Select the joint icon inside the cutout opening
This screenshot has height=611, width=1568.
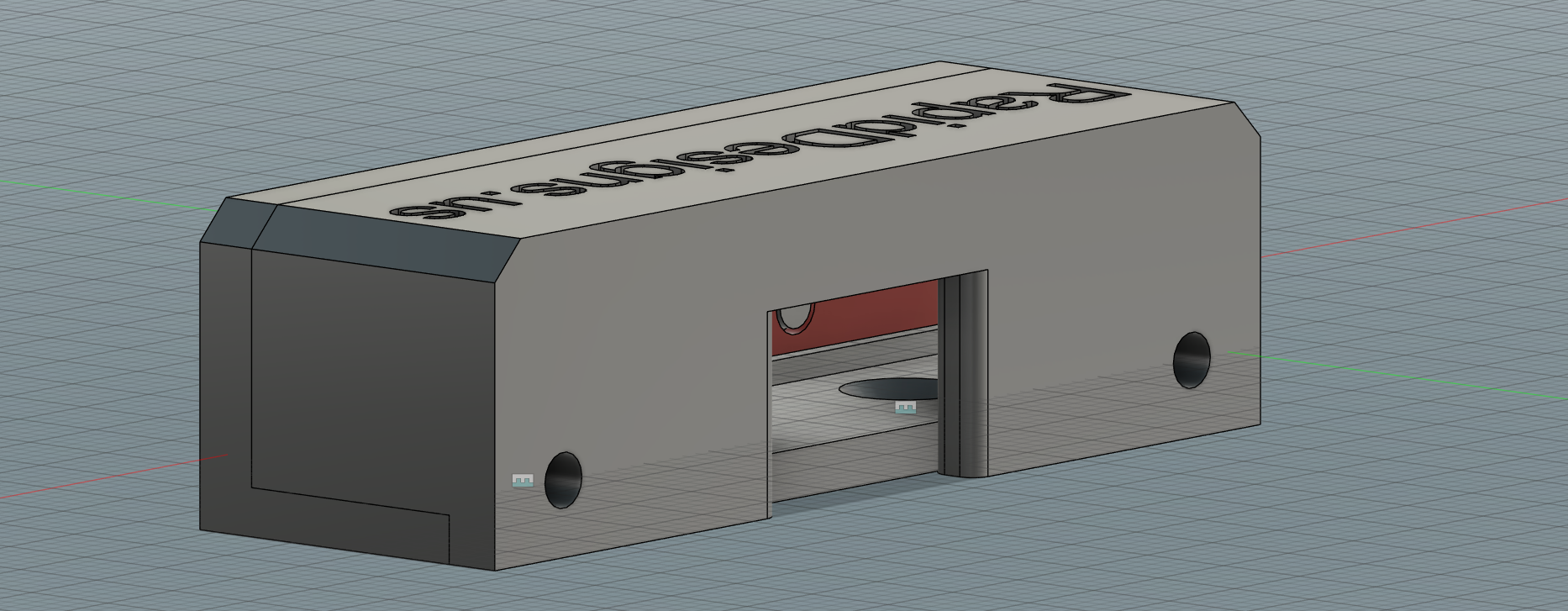point(905,408)
